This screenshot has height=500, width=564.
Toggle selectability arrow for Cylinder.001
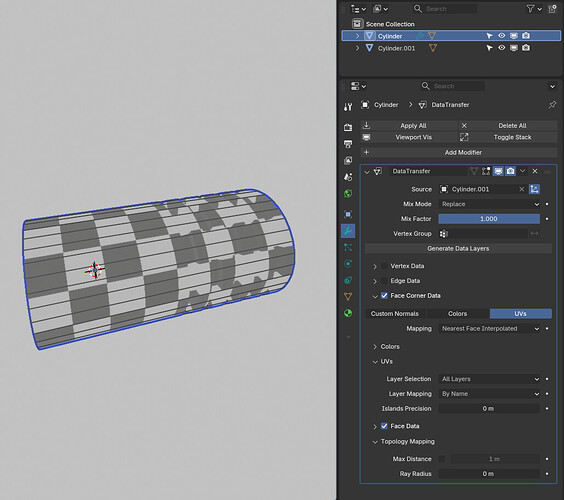(x=489, y=48)
